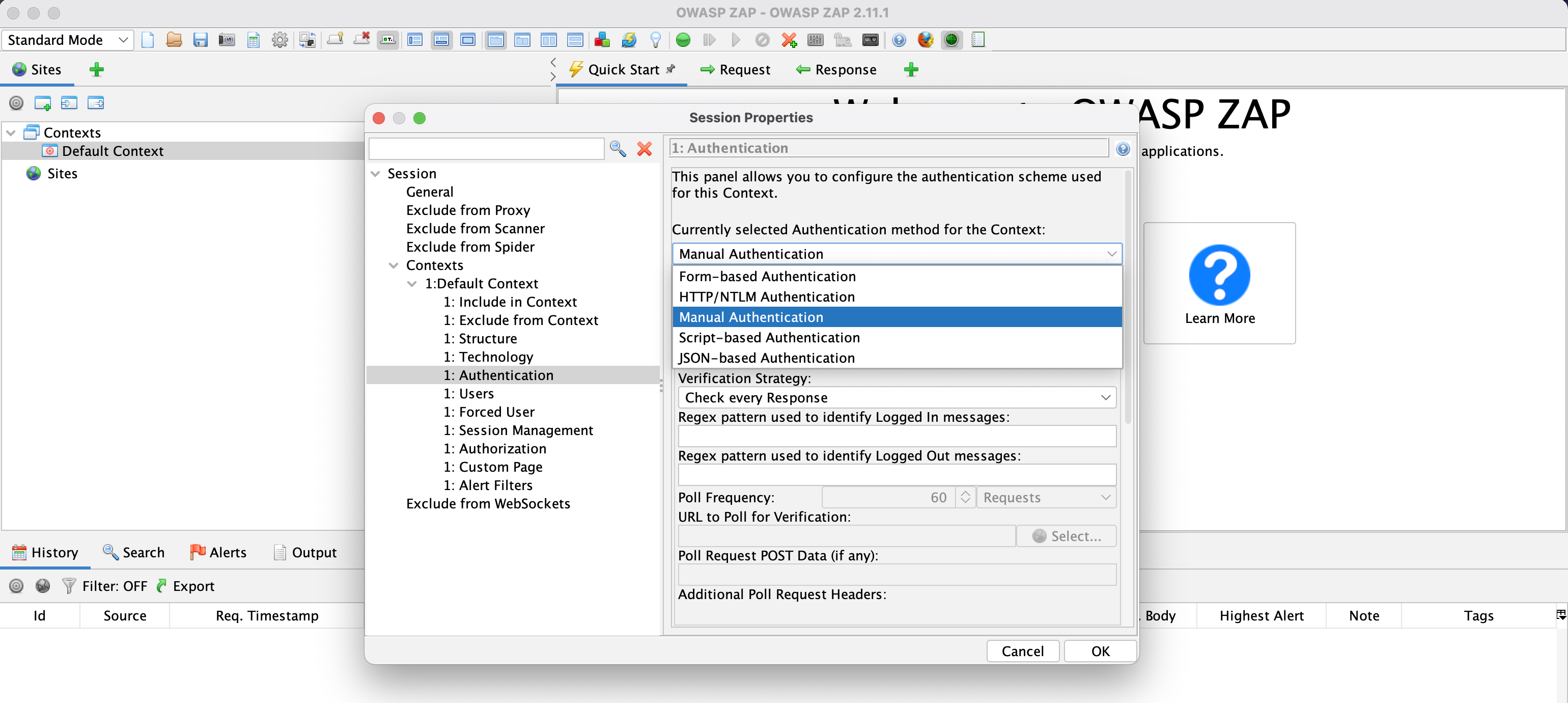Click the Snapshot Session camera icon
Viewport: 1568px width, 703px height.
click(x=227, y=40)
